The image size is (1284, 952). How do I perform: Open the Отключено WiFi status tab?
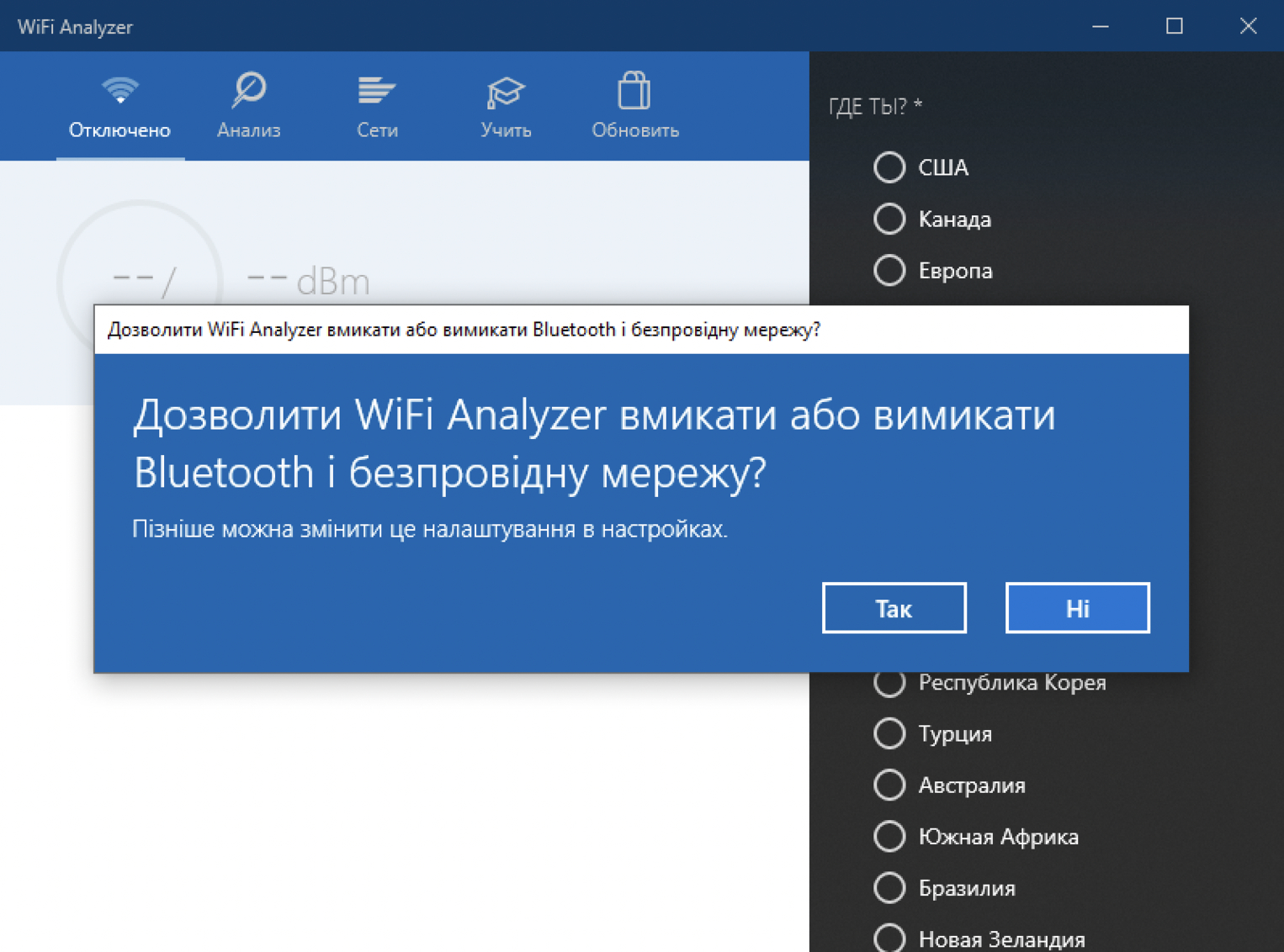point(119,107)
